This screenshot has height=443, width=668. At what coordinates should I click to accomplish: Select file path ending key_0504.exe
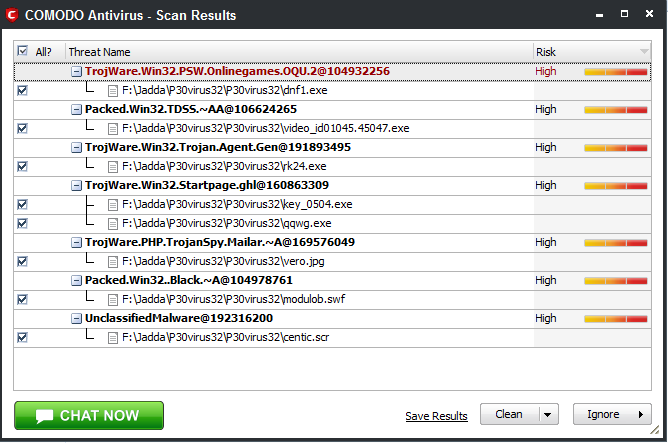pos(237,204)
